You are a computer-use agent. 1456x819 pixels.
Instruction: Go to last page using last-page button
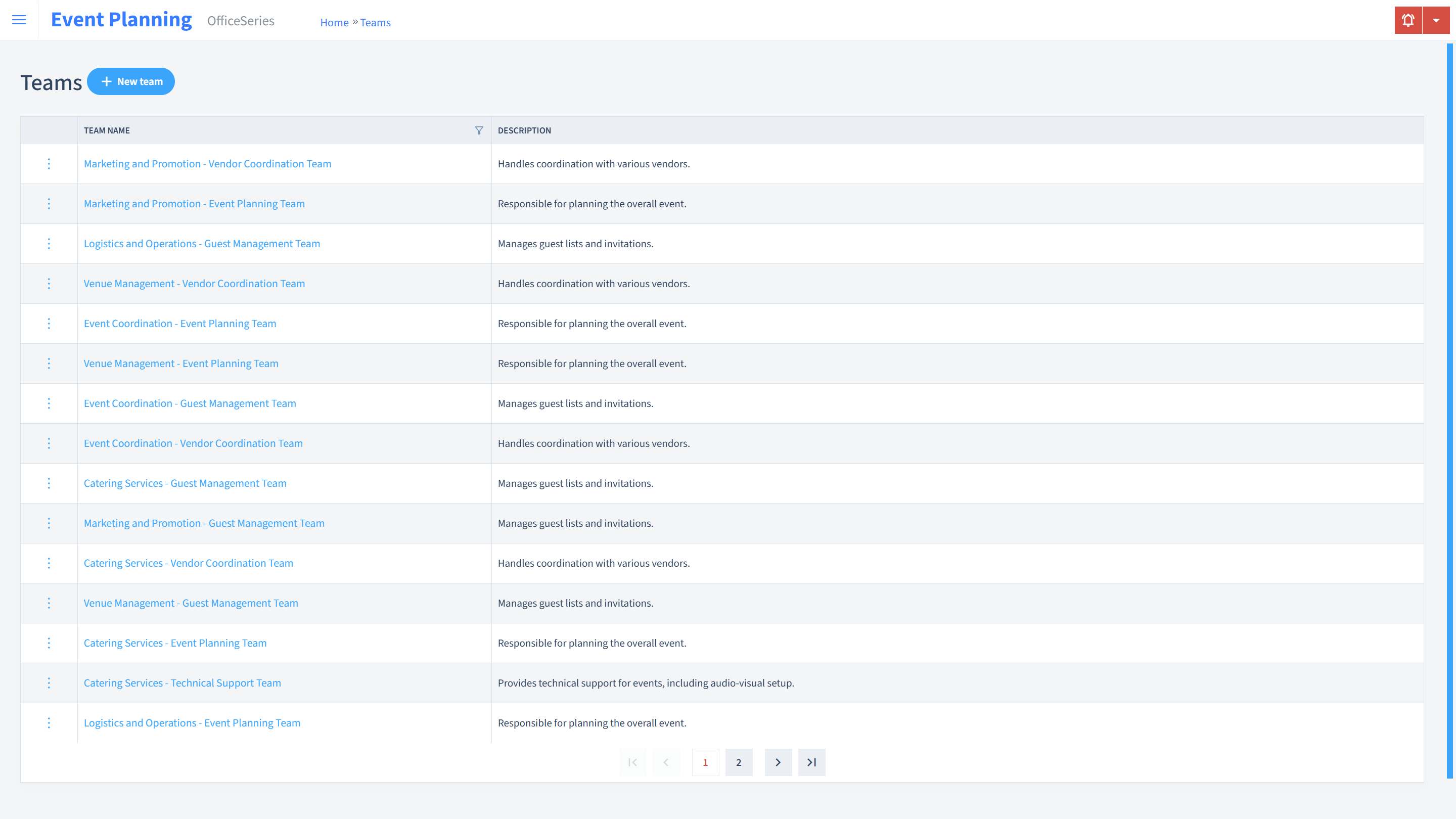(x=812, y=762)
